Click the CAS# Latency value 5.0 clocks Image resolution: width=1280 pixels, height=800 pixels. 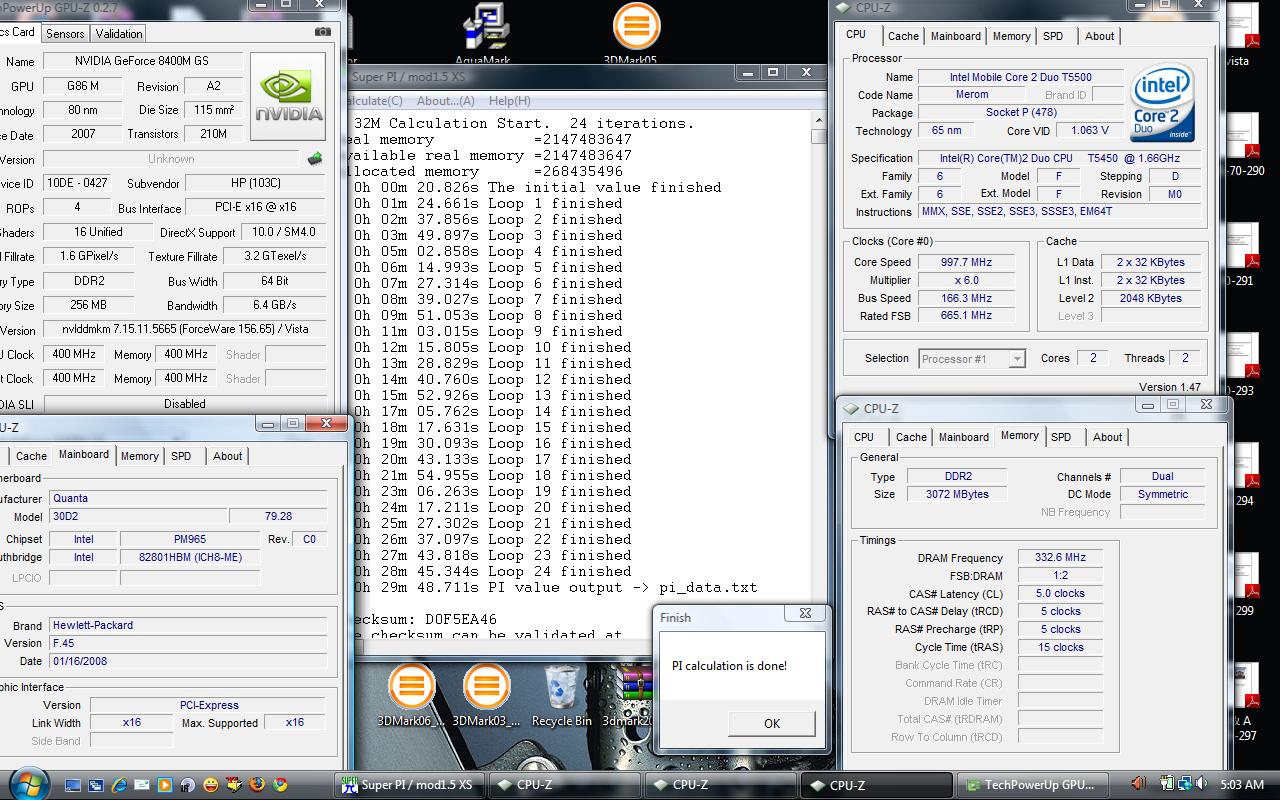point(1061,594)
